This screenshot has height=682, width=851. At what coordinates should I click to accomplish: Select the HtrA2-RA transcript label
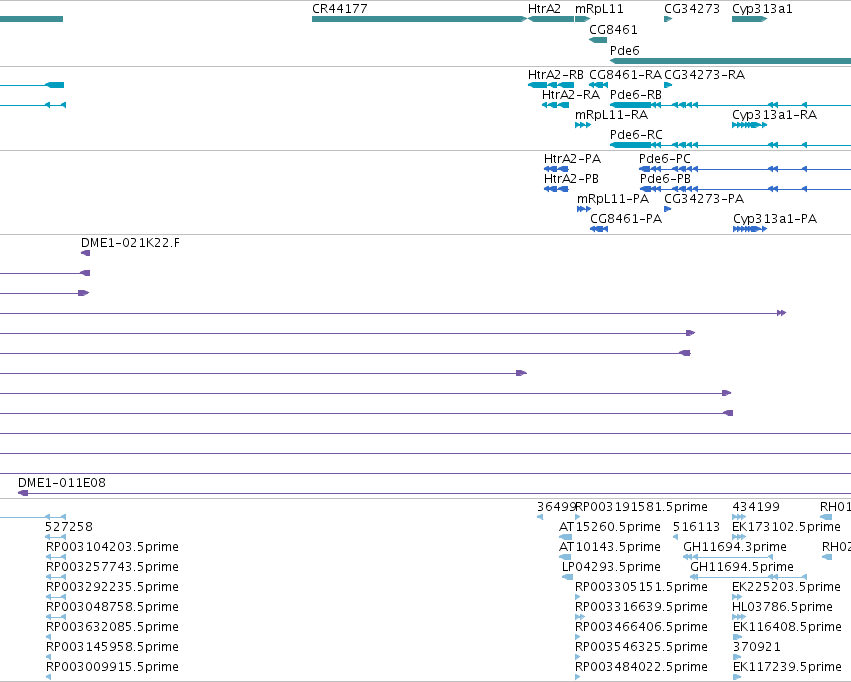point(571,94)
